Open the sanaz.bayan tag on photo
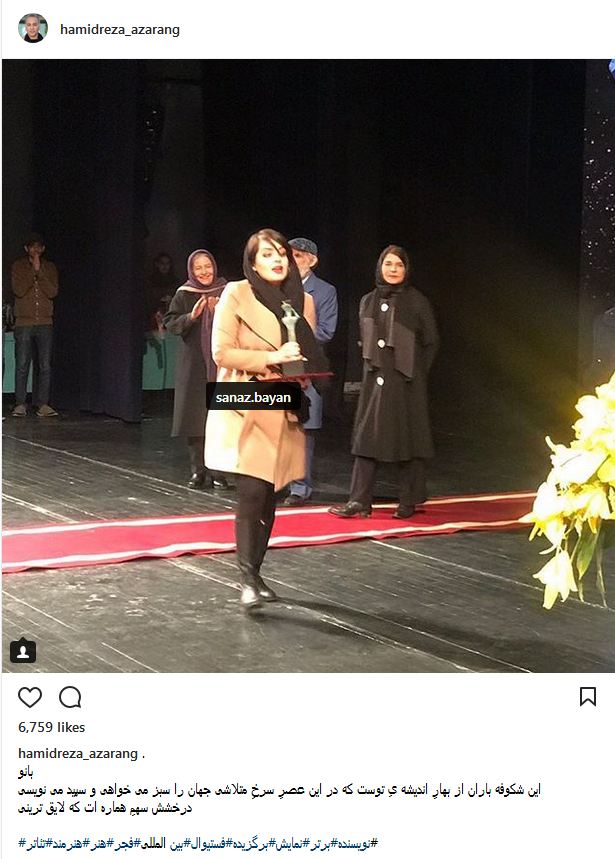Viewport: 615px width, 859px height. click(253, 397)
